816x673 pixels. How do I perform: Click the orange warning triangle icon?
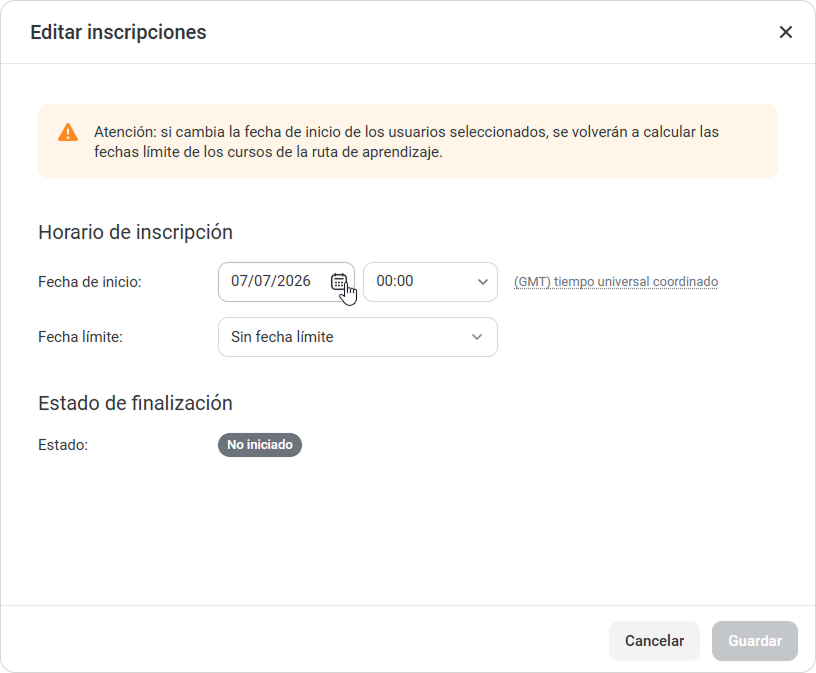68,132
